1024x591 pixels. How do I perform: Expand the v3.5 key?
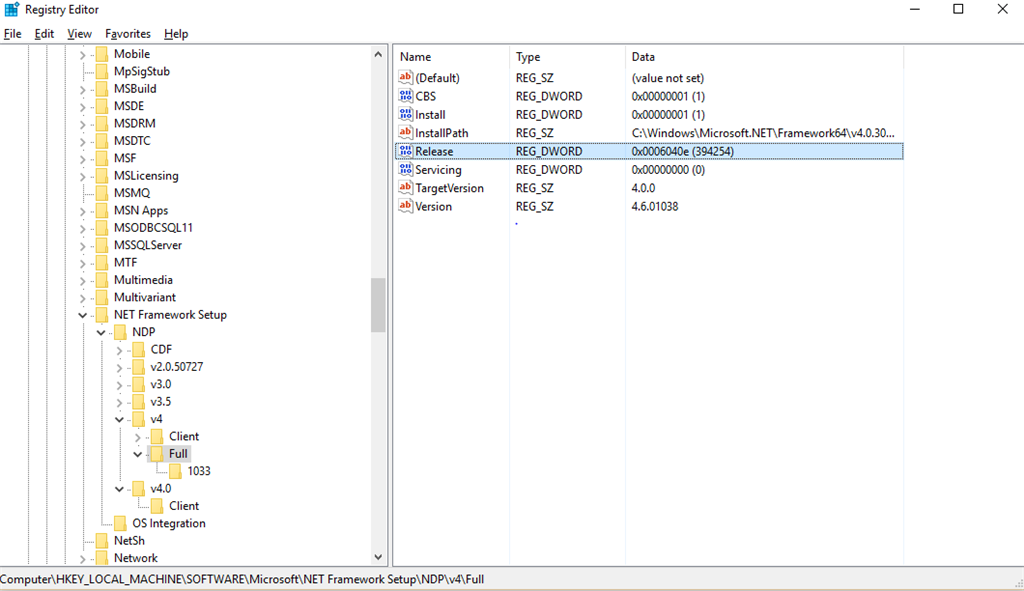[x=120, y=402]
